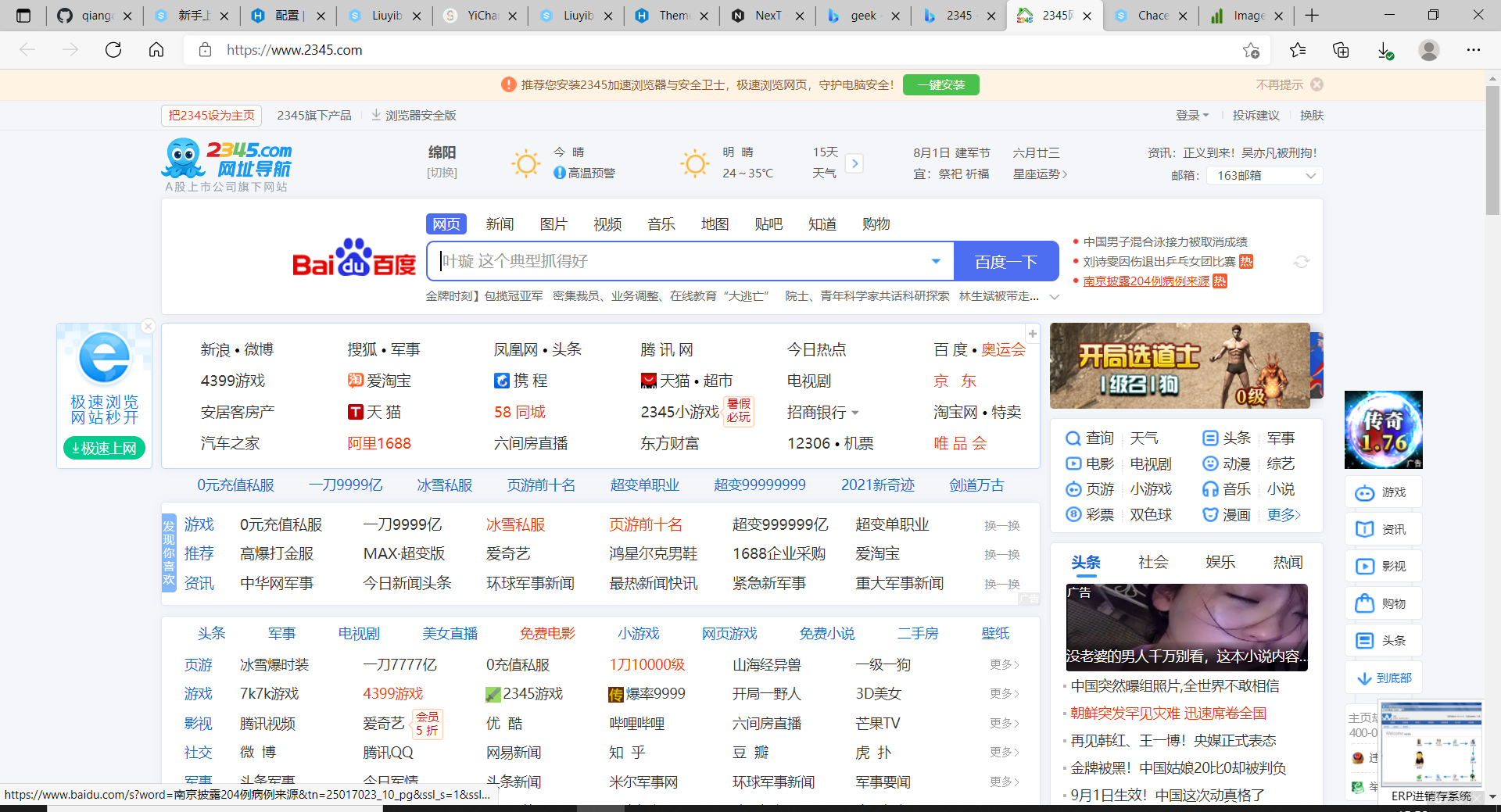1501x812 pixels.
Task: Focus the Baidu search input box
Action: click(x=680, y=261)
